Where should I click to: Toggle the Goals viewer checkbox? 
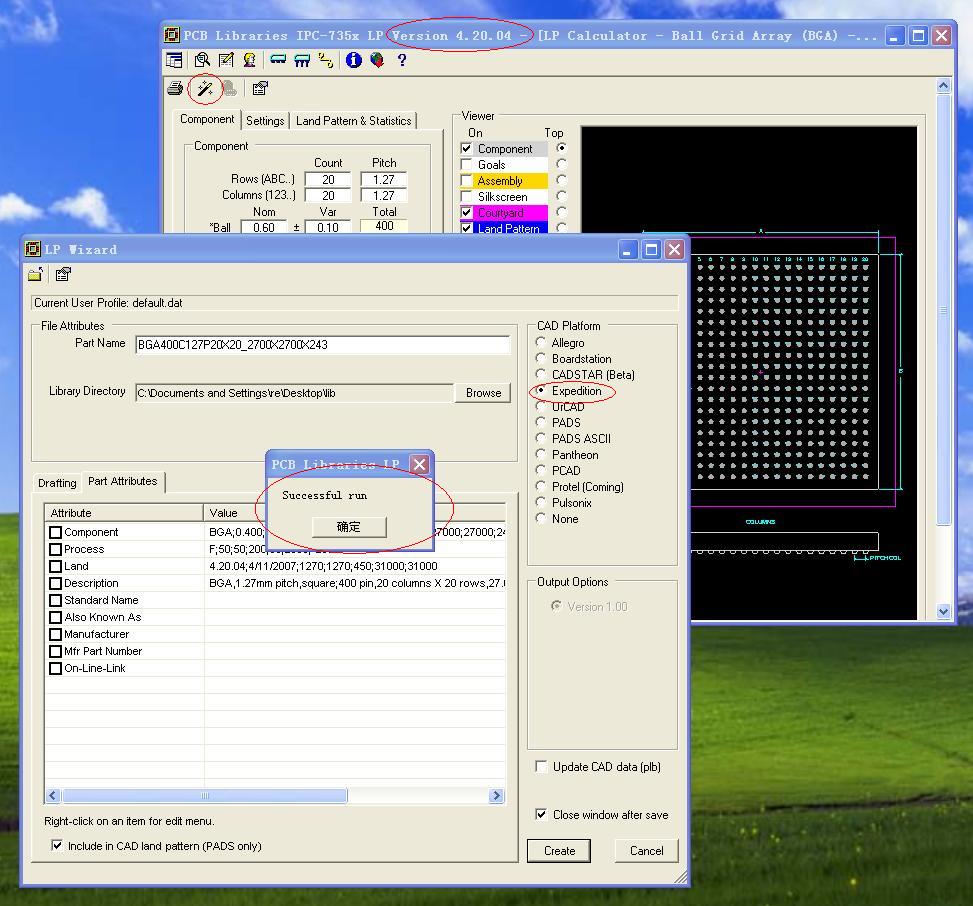(x=466, y=165)
